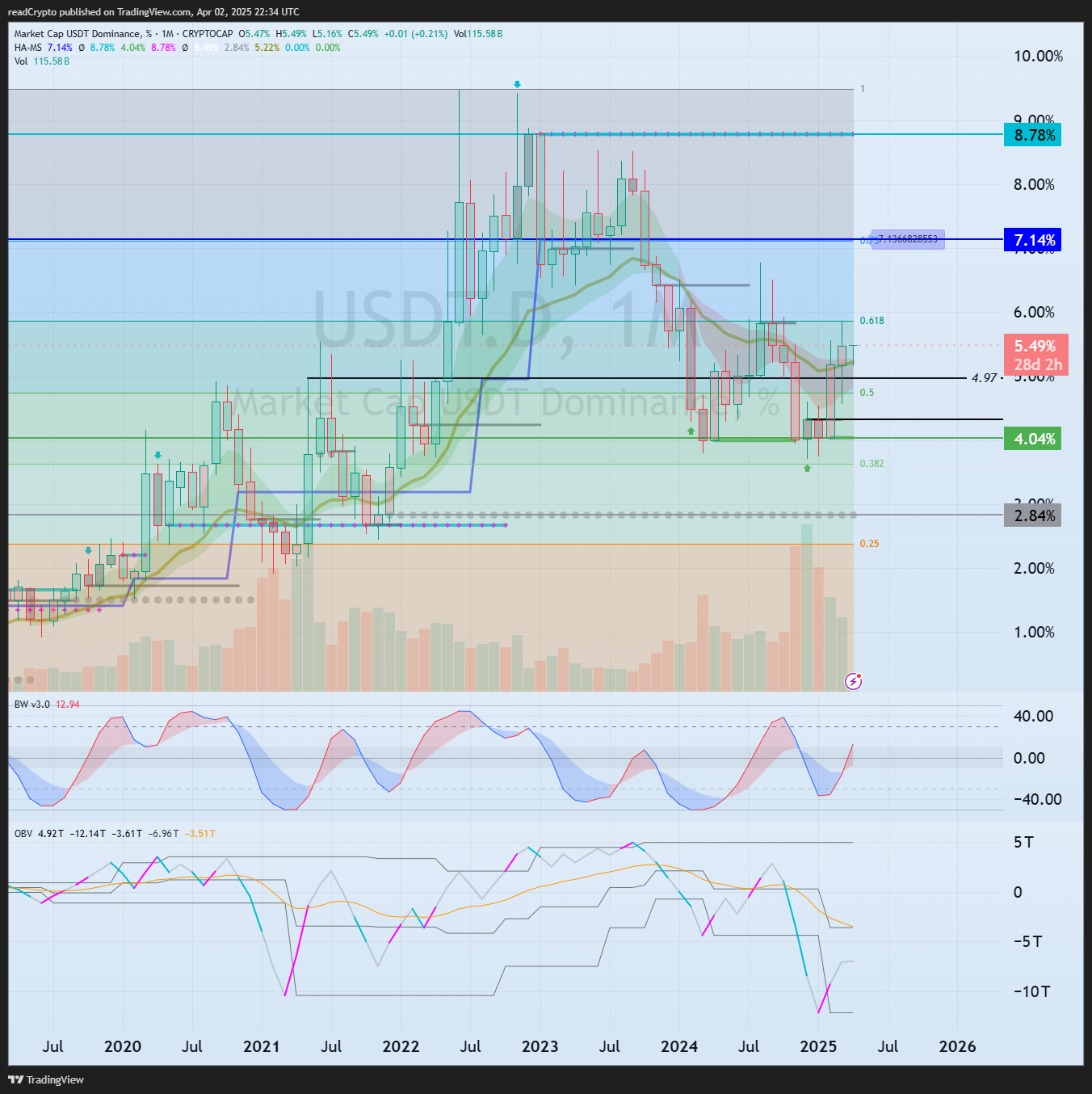The height and width of the screenshot is (1094, 1092).
Task: Click the orange 0.25 Fibonacci level label
Action: pos(869,544)
